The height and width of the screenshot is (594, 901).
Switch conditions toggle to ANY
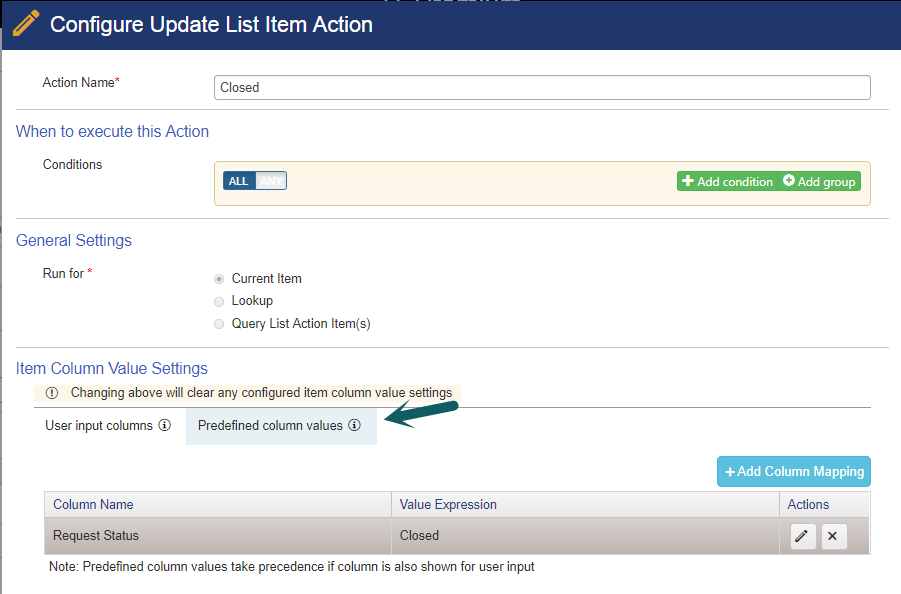pos(271,181)
